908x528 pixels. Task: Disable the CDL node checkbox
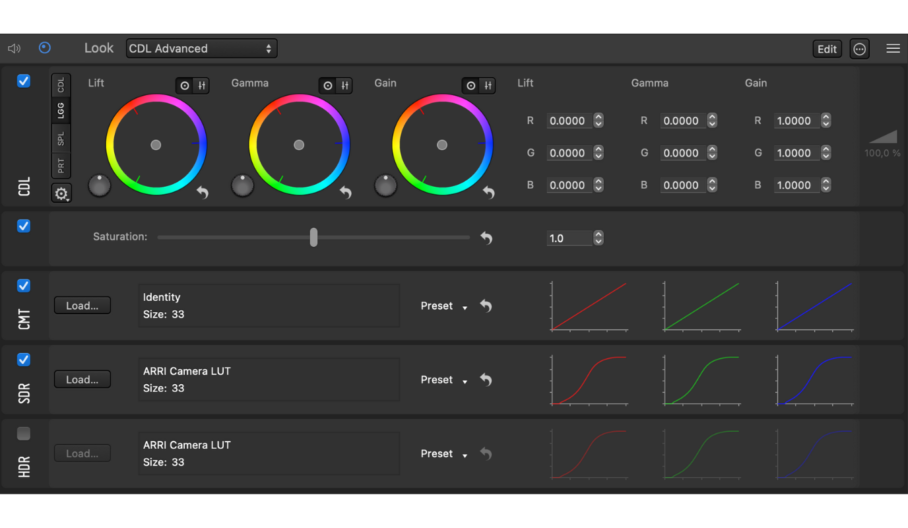24,82
